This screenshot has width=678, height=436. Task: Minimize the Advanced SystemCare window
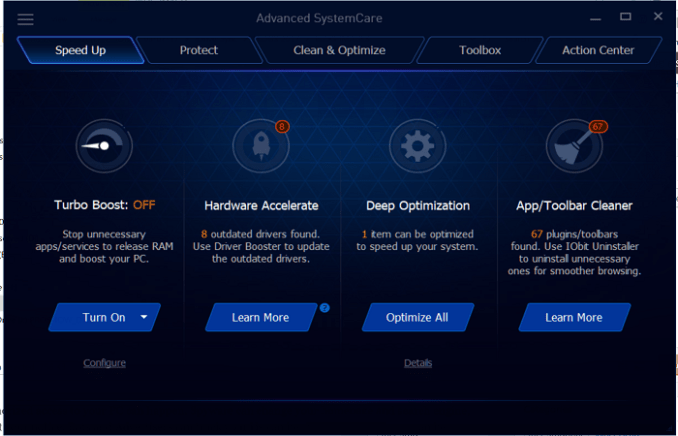[x=595, y=17]
